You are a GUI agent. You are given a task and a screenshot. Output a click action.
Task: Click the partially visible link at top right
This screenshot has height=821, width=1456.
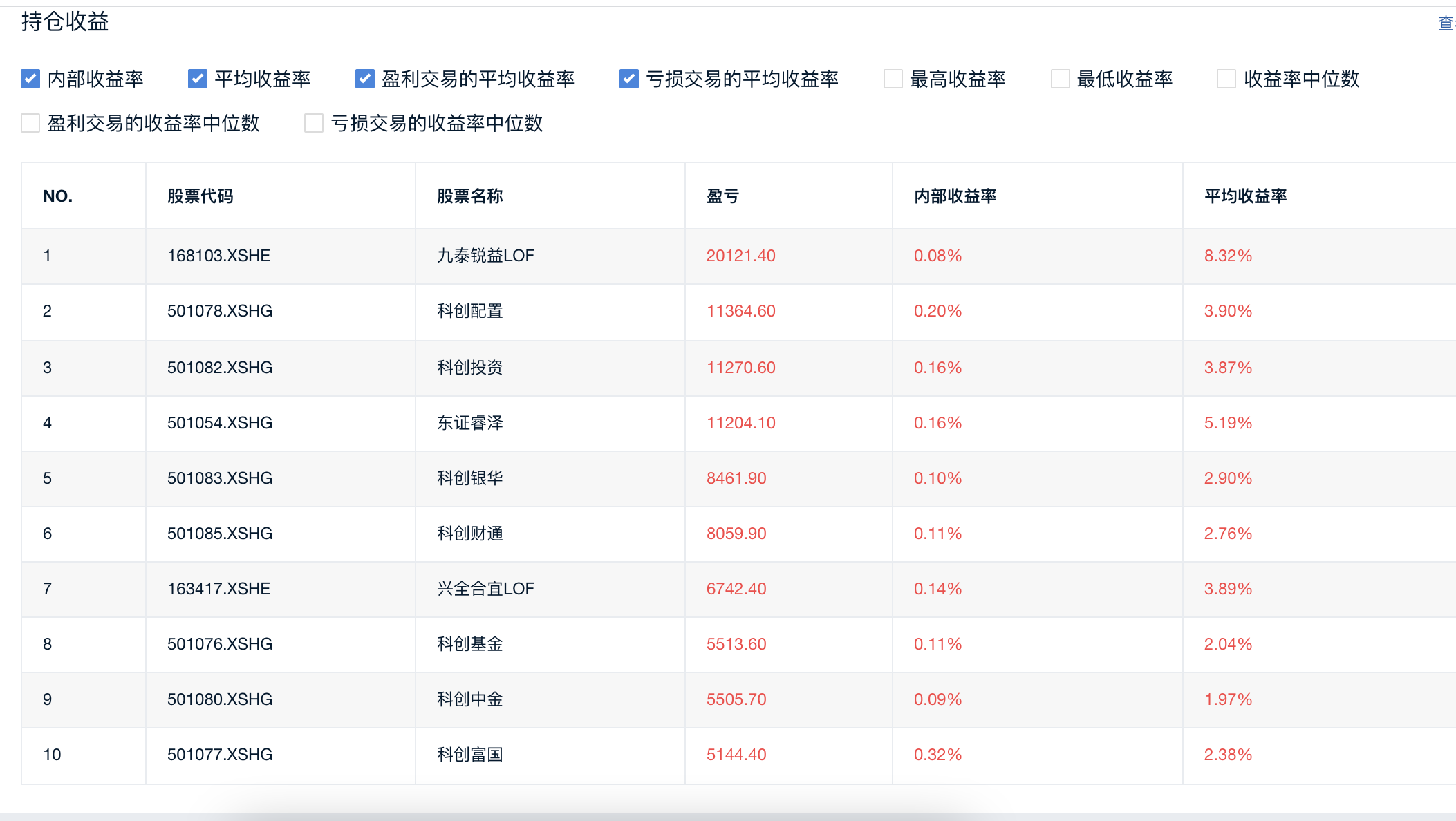pyautogui.click(x=1446, y=23)
